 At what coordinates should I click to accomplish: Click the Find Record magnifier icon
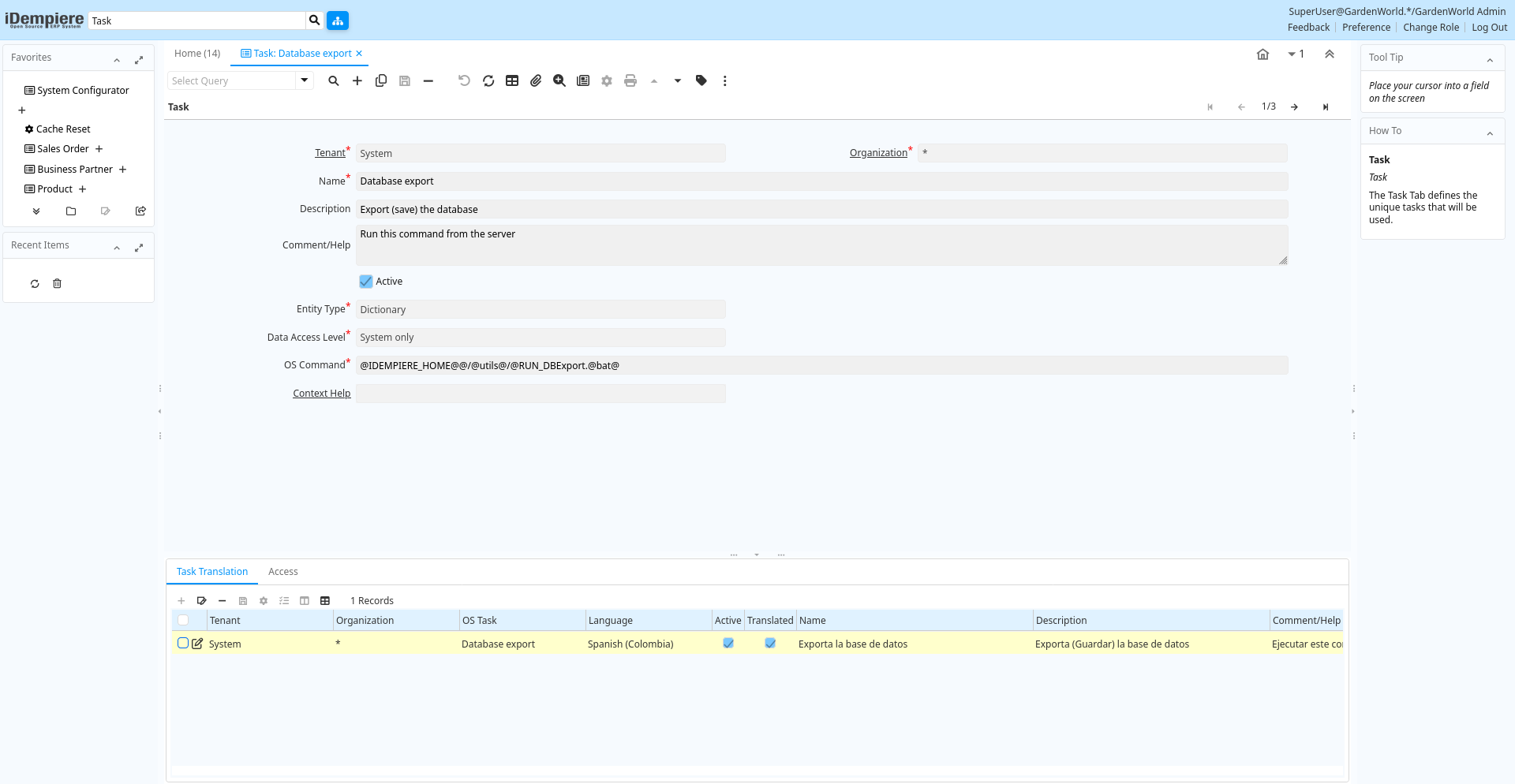334,80
